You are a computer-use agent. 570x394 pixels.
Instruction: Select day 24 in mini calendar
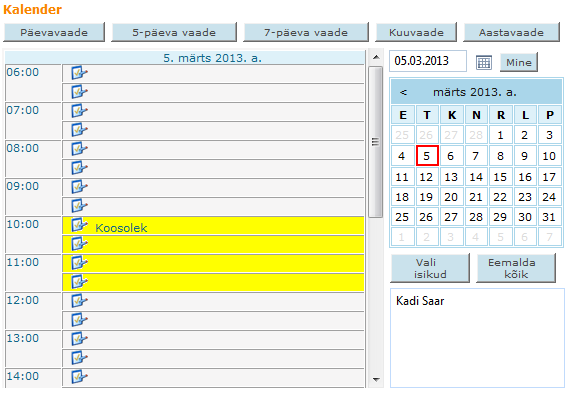point(549,197)
